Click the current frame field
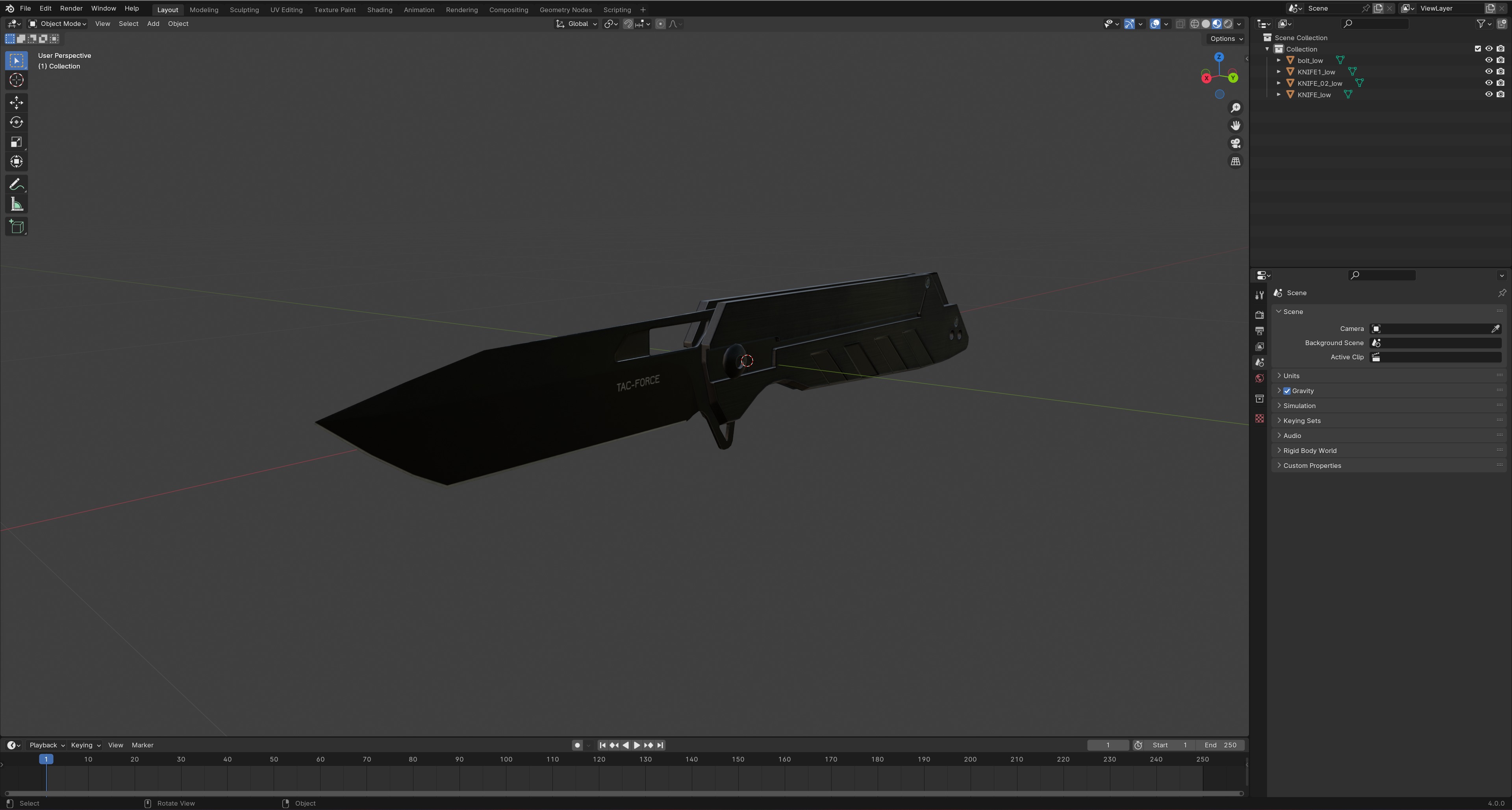 1108,745
